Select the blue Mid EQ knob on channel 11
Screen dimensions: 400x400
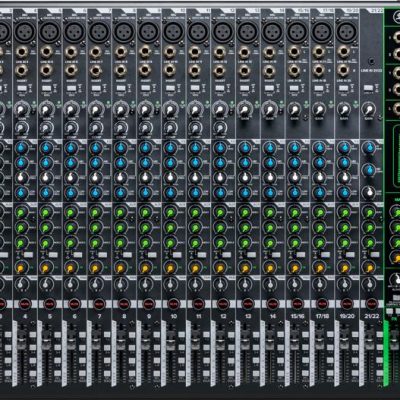pyautogui.click(x=195, y=163)
